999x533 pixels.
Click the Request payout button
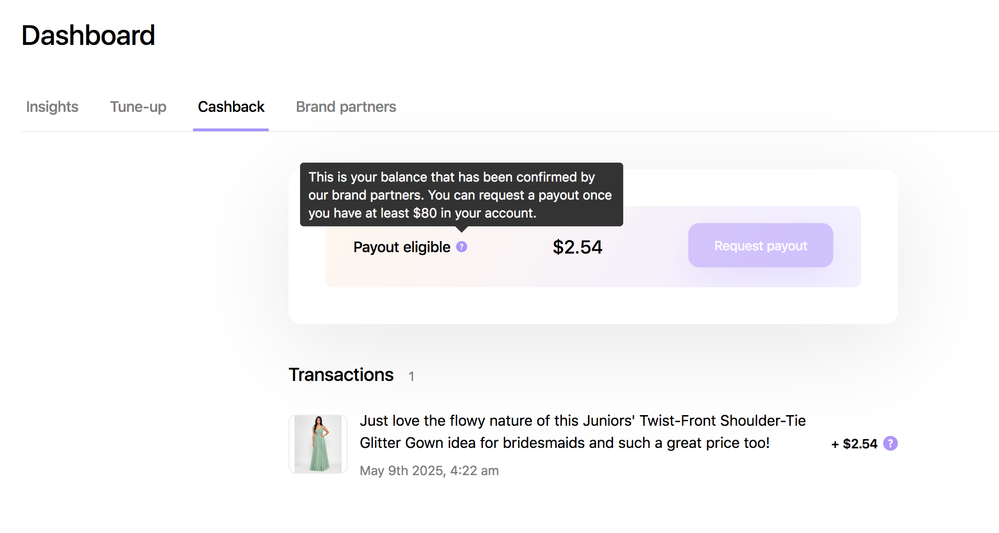pyautogui.click(x=760, y=245)
